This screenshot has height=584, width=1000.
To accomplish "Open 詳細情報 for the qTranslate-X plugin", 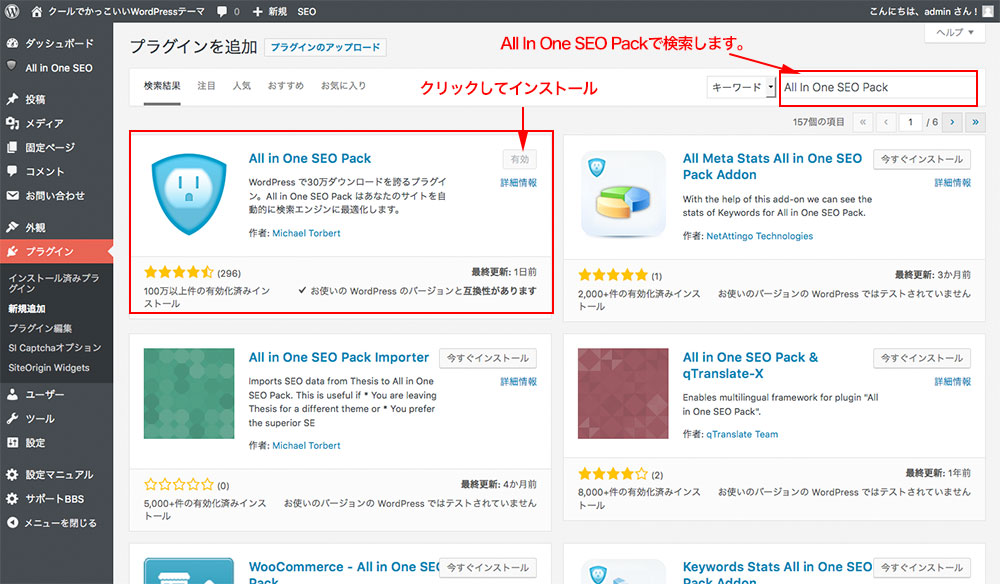I will click(x=953, y=382).
